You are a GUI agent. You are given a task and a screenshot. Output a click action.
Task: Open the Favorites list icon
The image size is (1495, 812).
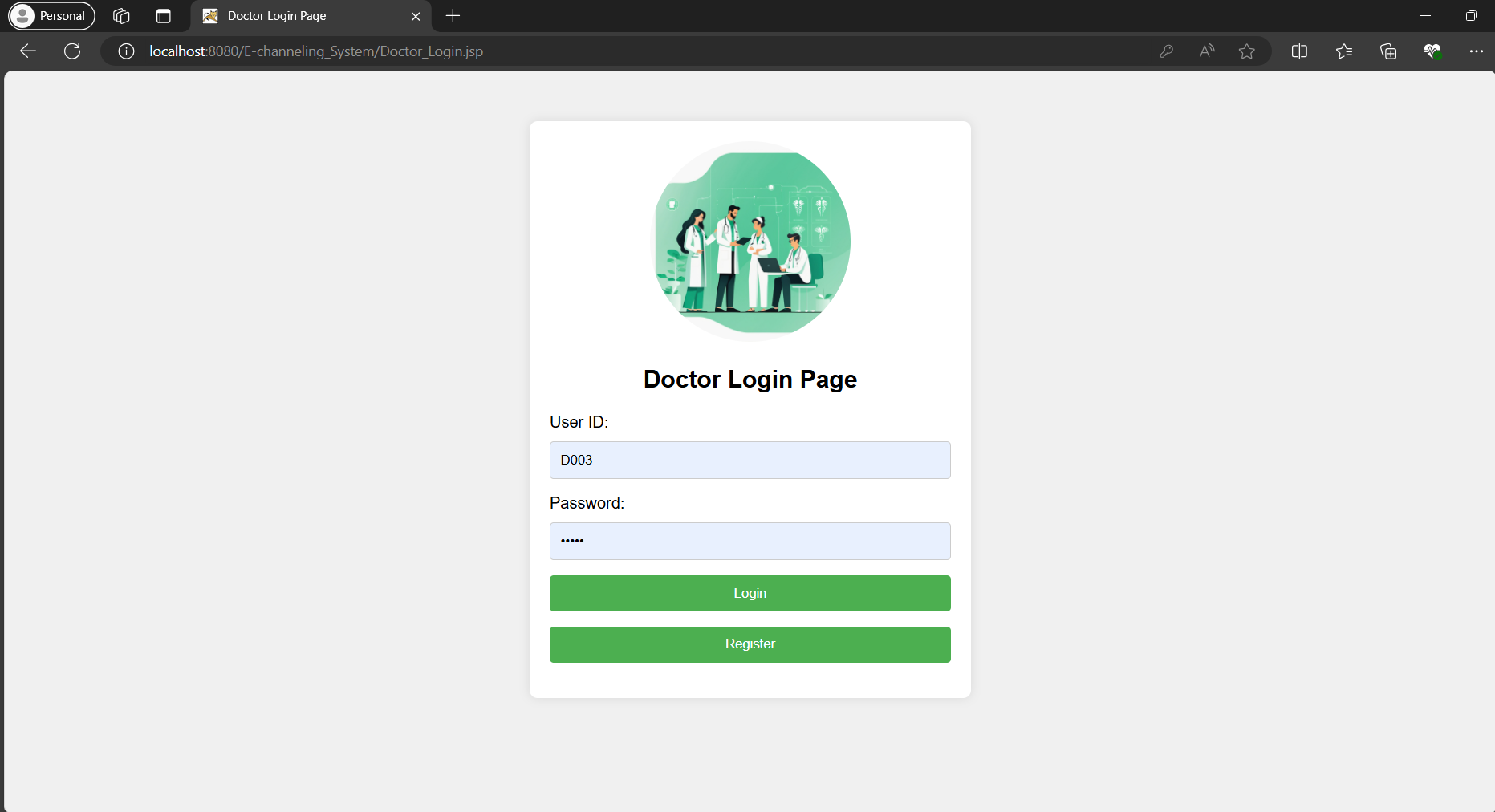click(x=1344, y=51)
